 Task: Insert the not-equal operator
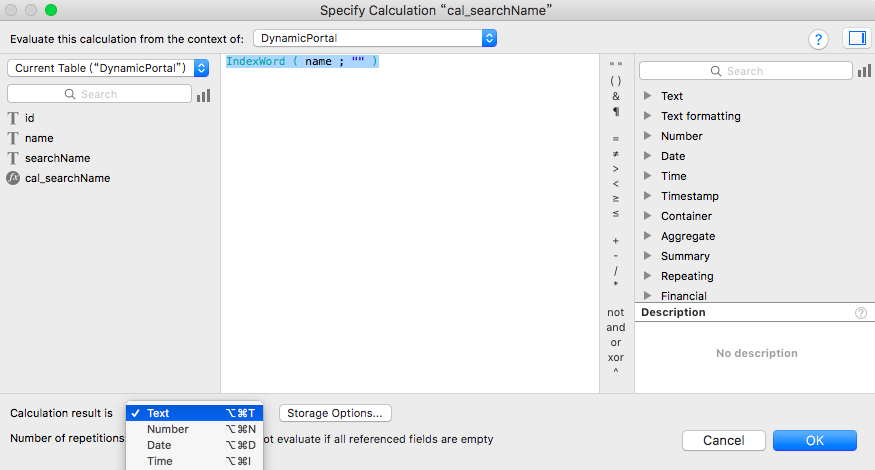(616, 154)
